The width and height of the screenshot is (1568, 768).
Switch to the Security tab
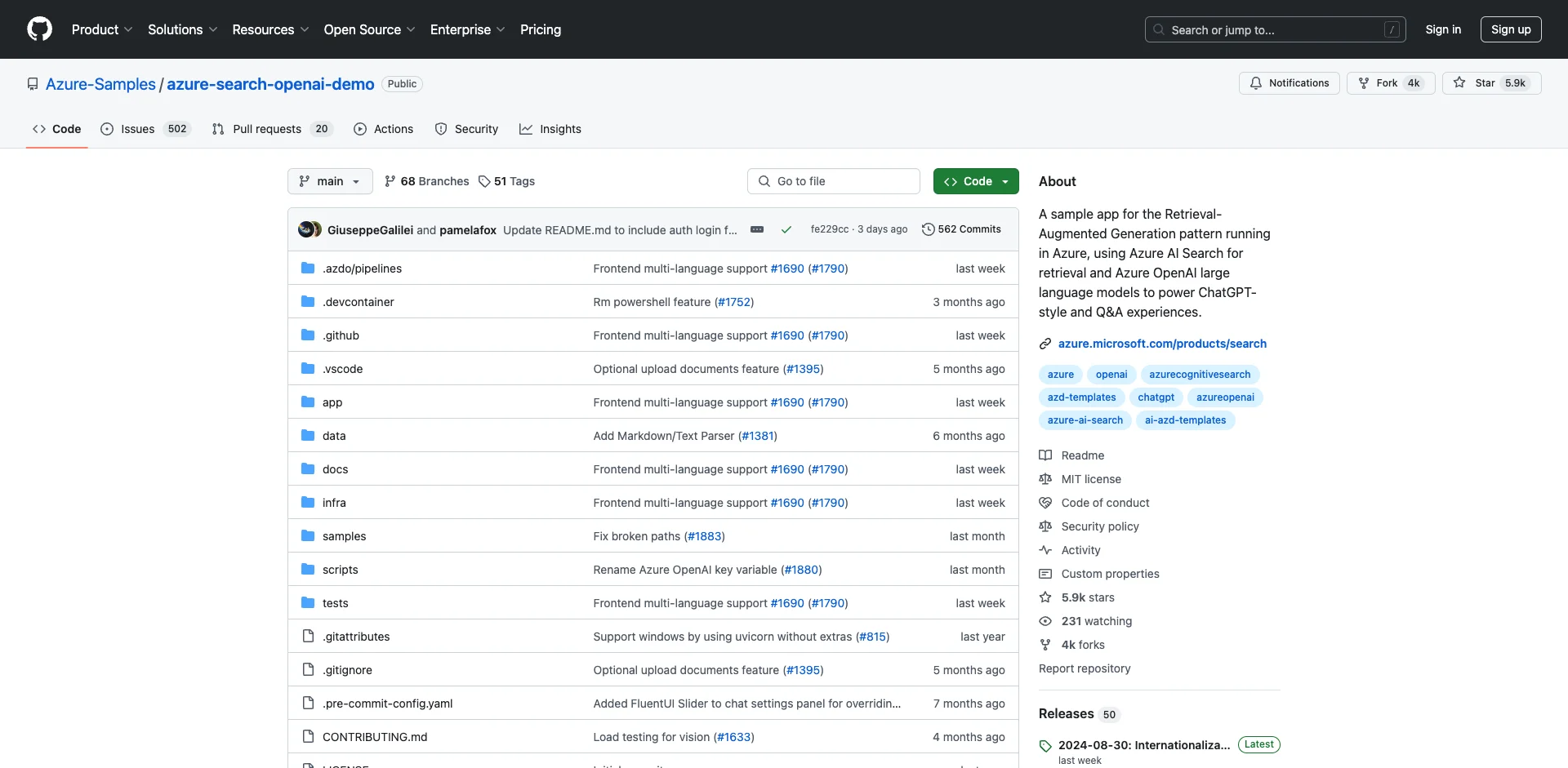point(466,129)
